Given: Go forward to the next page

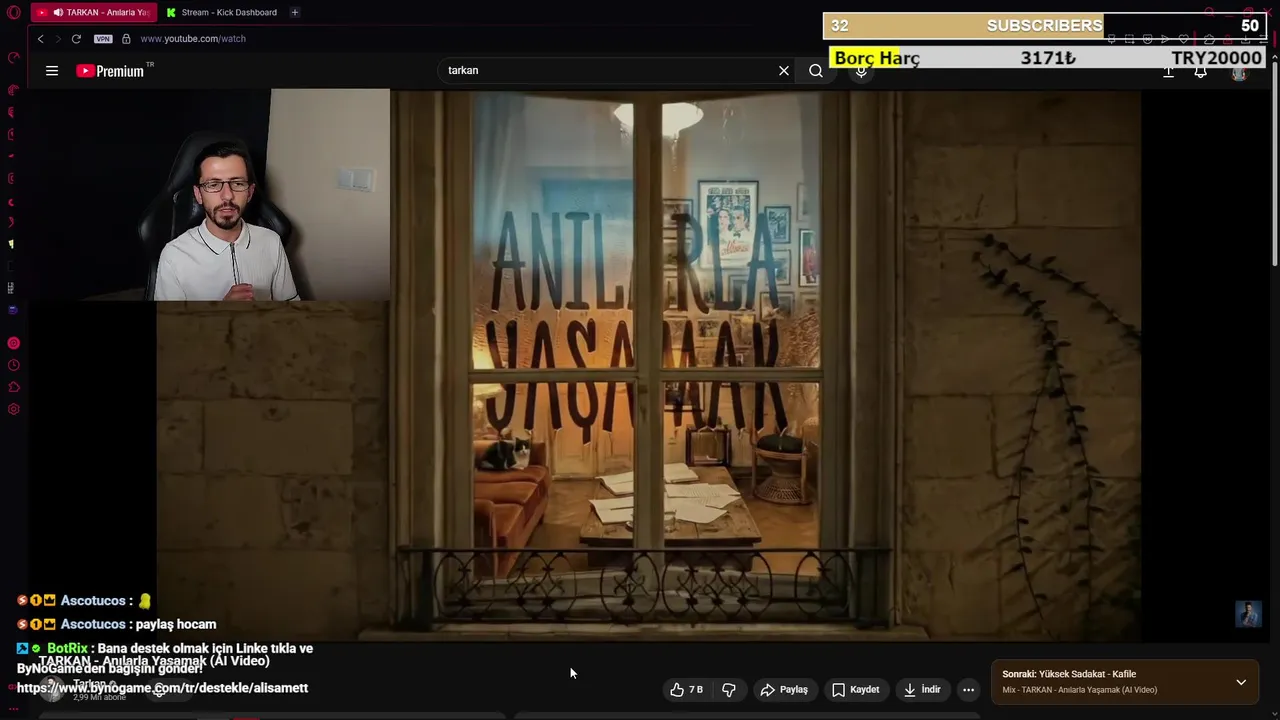Looking at the screenshot, I should (58, 38).
